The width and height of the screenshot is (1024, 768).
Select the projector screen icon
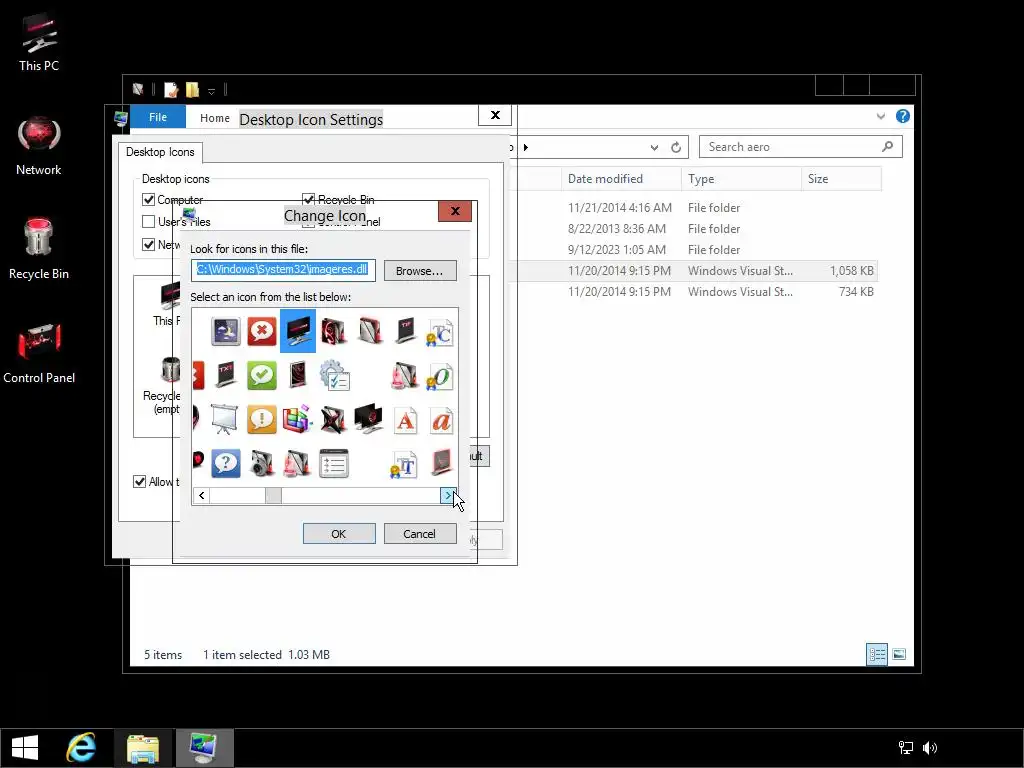tap(225, 419)
